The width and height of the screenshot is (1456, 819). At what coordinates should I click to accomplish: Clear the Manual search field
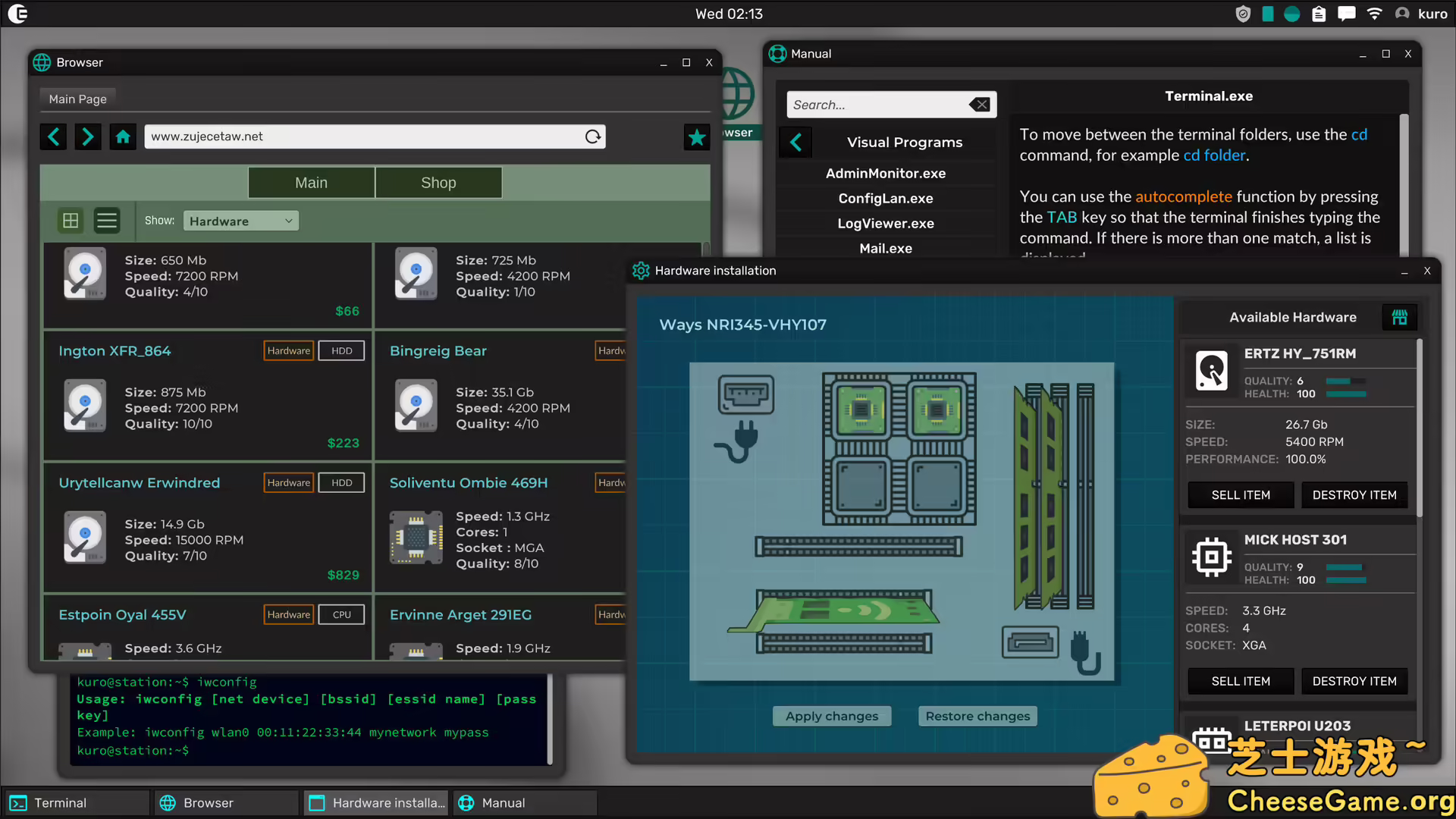980,105
